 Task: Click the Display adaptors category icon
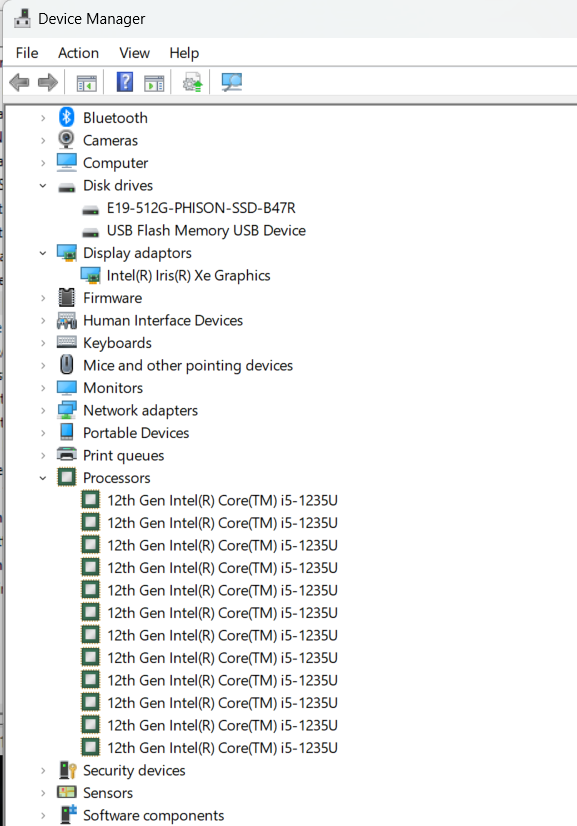67,253
